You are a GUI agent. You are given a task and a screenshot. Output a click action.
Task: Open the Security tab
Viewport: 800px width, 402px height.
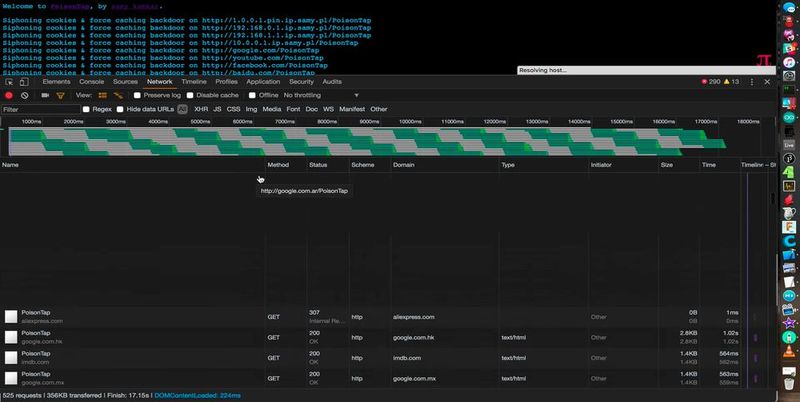click(x=301, y=82)
